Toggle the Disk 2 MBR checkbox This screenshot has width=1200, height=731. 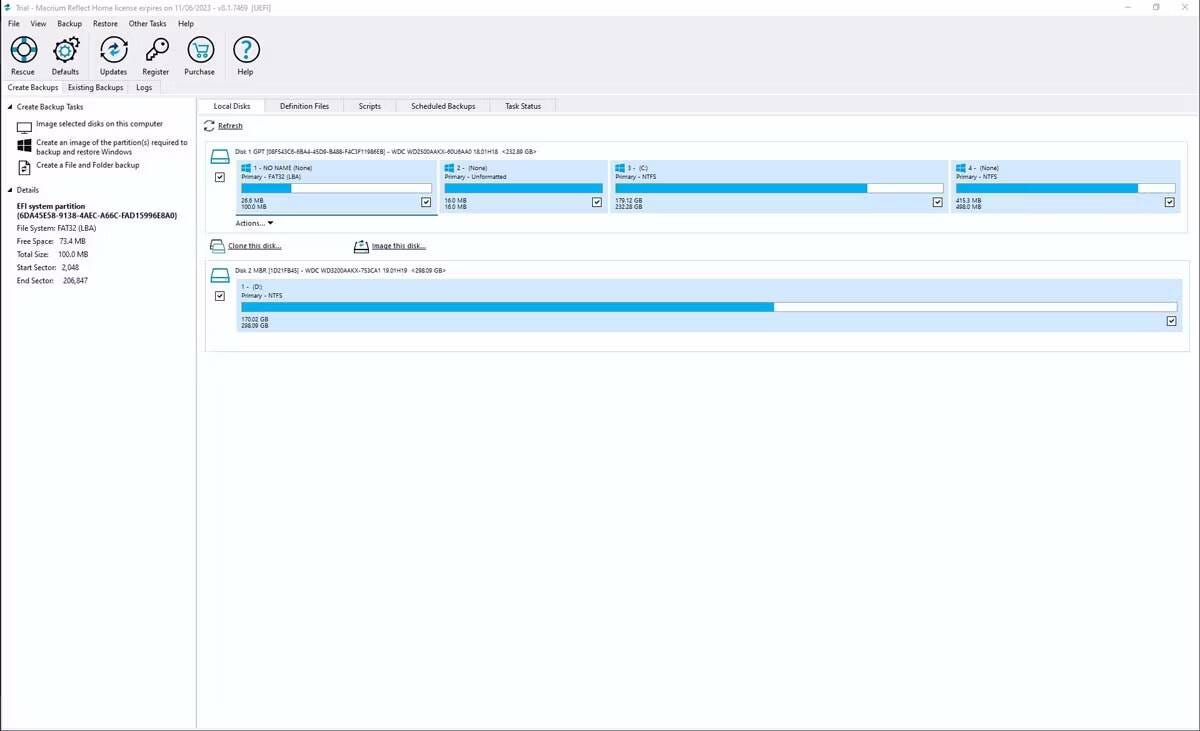click(220, 296)
